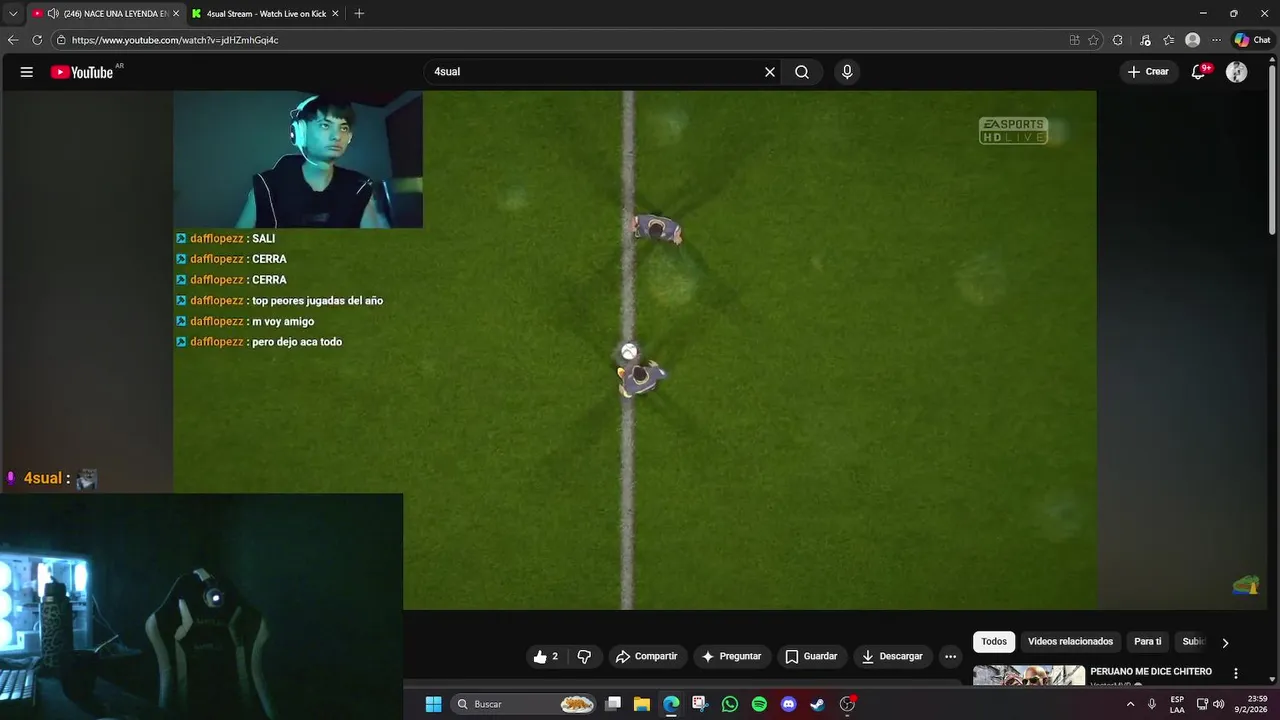This screenshot has width=1280, height=720.
Task: Close the NACE UNA LEYENDA tab
Action: click(x=176, y=14)
